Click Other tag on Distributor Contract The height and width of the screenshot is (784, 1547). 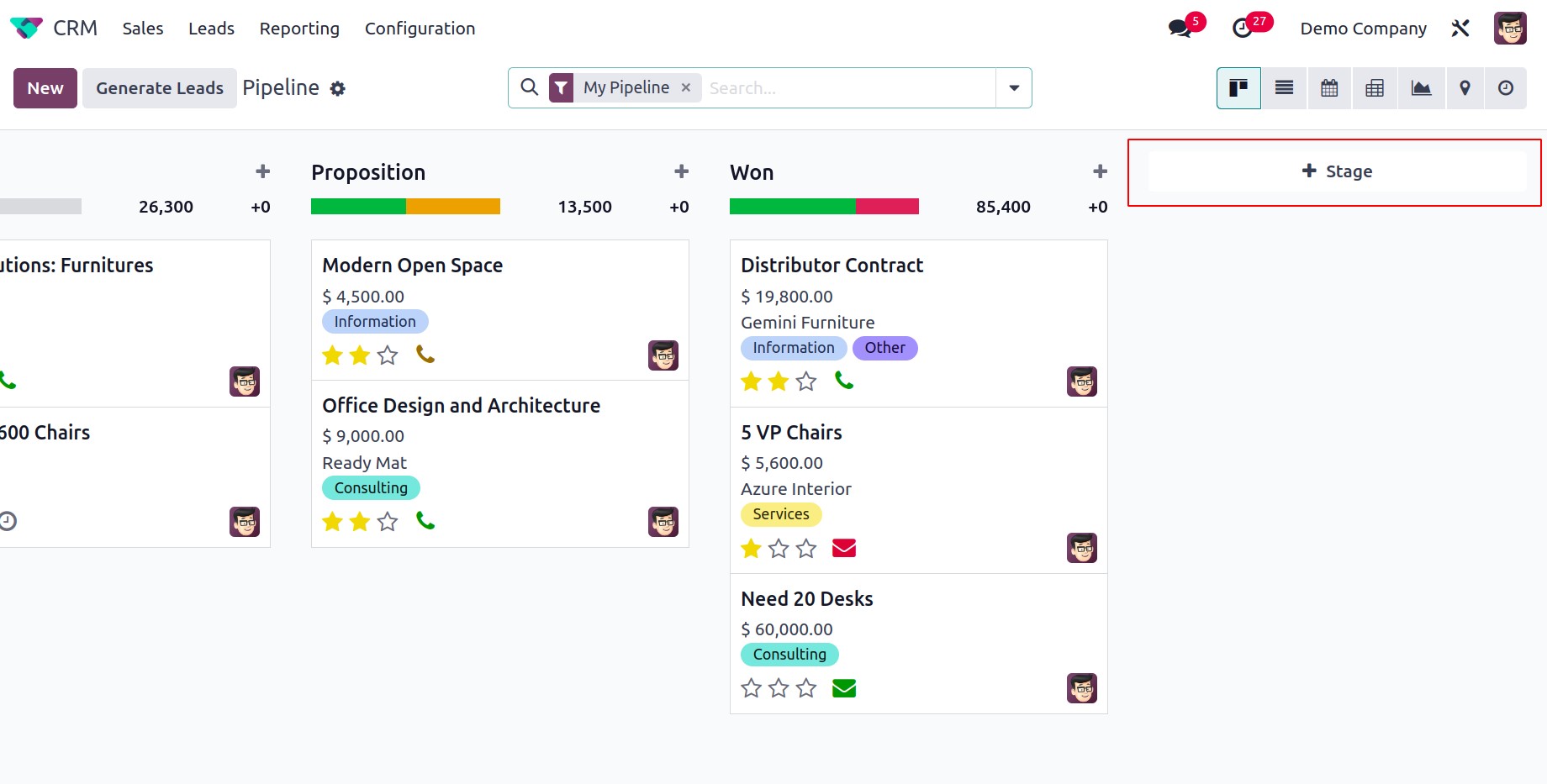(x=884, y=348)
